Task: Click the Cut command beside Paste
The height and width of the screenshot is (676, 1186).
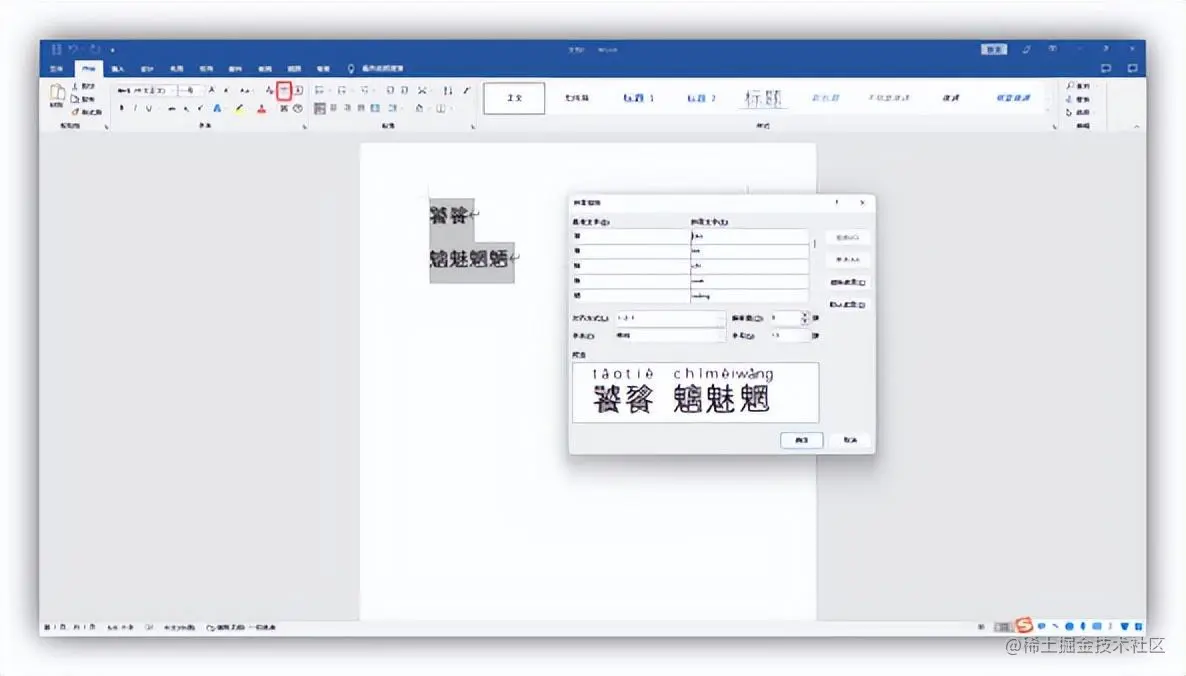Action: 84,85
